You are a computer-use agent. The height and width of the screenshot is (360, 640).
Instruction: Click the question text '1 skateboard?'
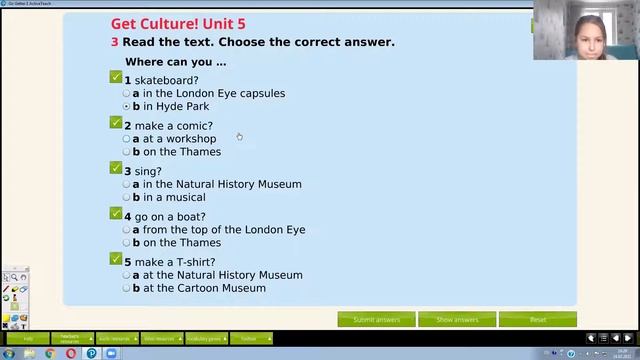(x=162, y=80)
